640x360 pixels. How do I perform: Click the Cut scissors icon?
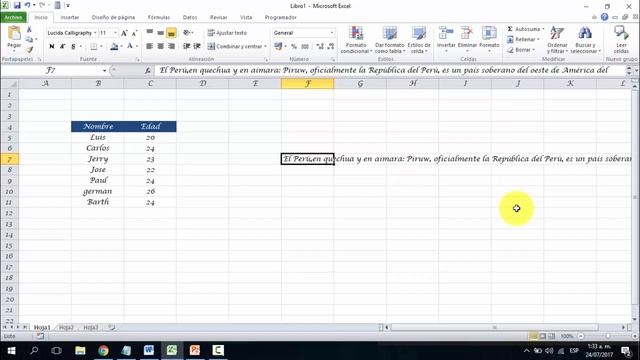click(29, 29)
